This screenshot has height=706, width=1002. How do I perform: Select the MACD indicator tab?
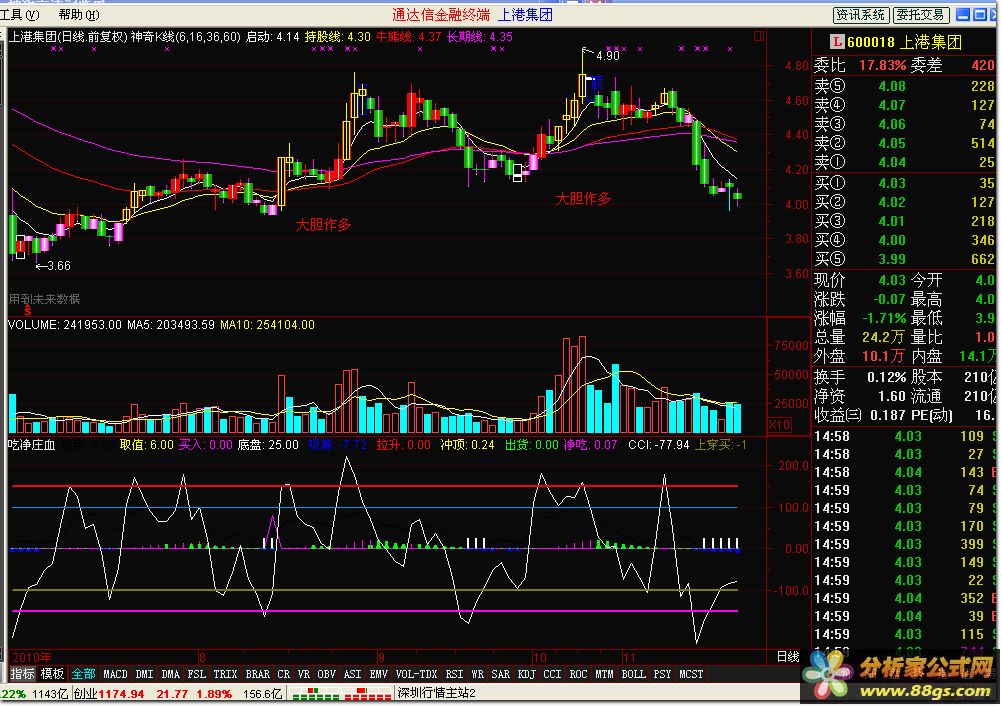116,674
